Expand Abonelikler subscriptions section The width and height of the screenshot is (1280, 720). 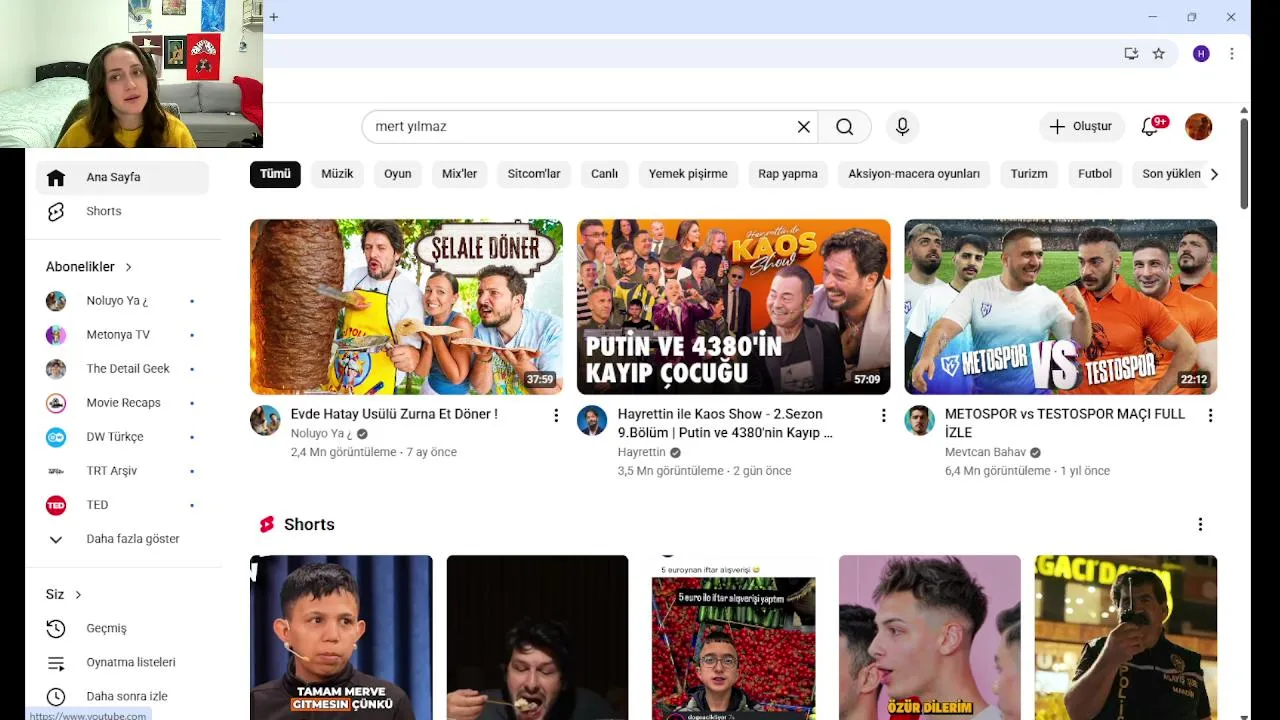click(89, 267)
